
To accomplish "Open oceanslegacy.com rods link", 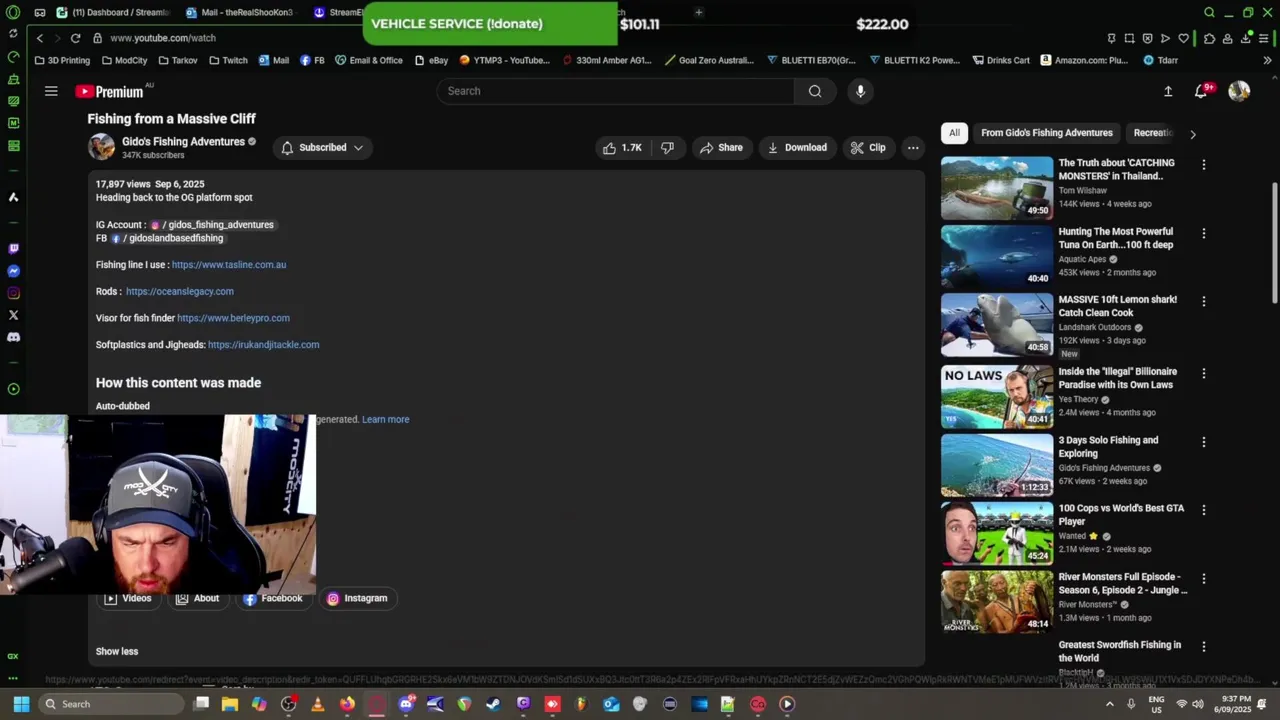I will pos(180,291).
